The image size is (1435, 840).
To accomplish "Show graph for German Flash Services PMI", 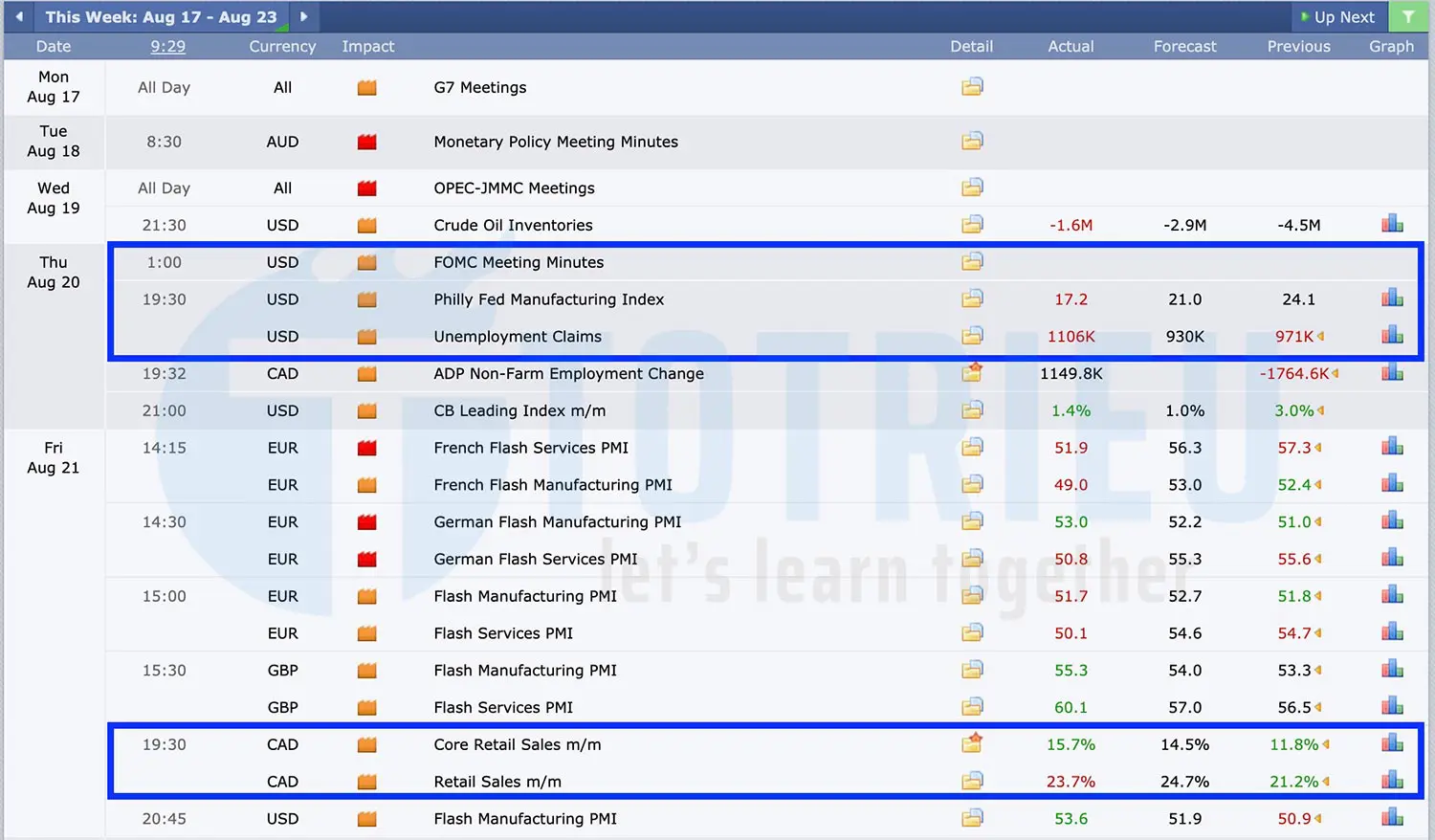I will (1392, 558).
